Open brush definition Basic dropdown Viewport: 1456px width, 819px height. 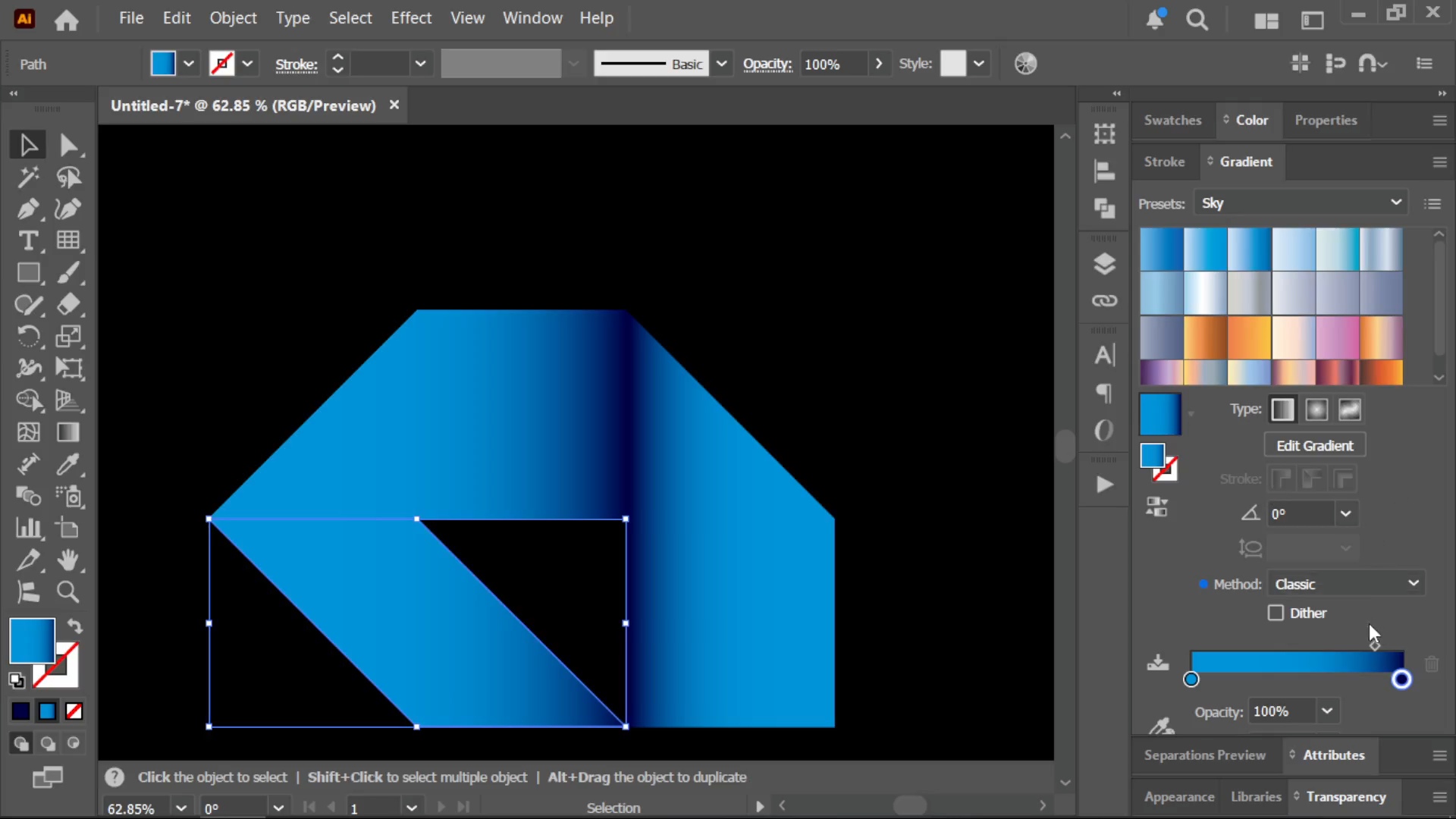[721, 64]
